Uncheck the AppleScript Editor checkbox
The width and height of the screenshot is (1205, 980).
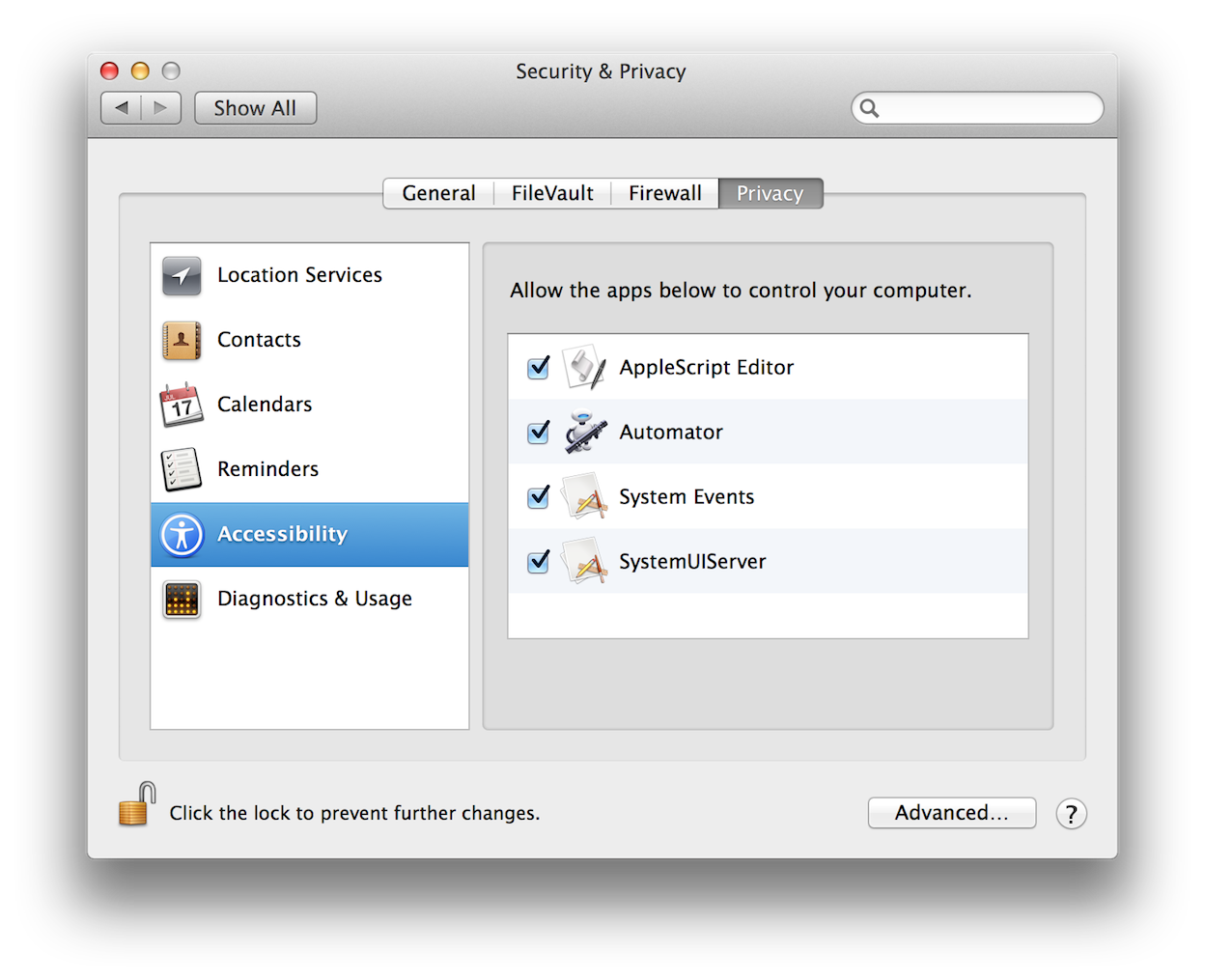539,368
